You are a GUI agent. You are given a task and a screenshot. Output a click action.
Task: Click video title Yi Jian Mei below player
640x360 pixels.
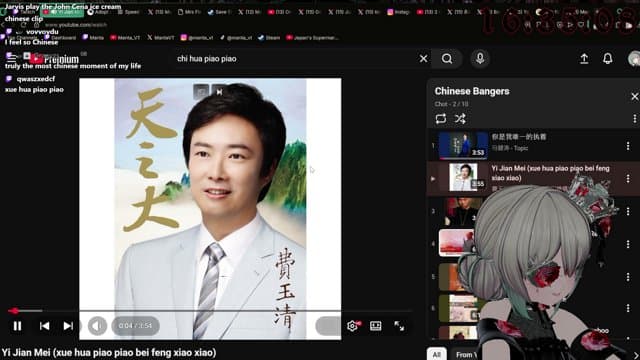[109, 353]
